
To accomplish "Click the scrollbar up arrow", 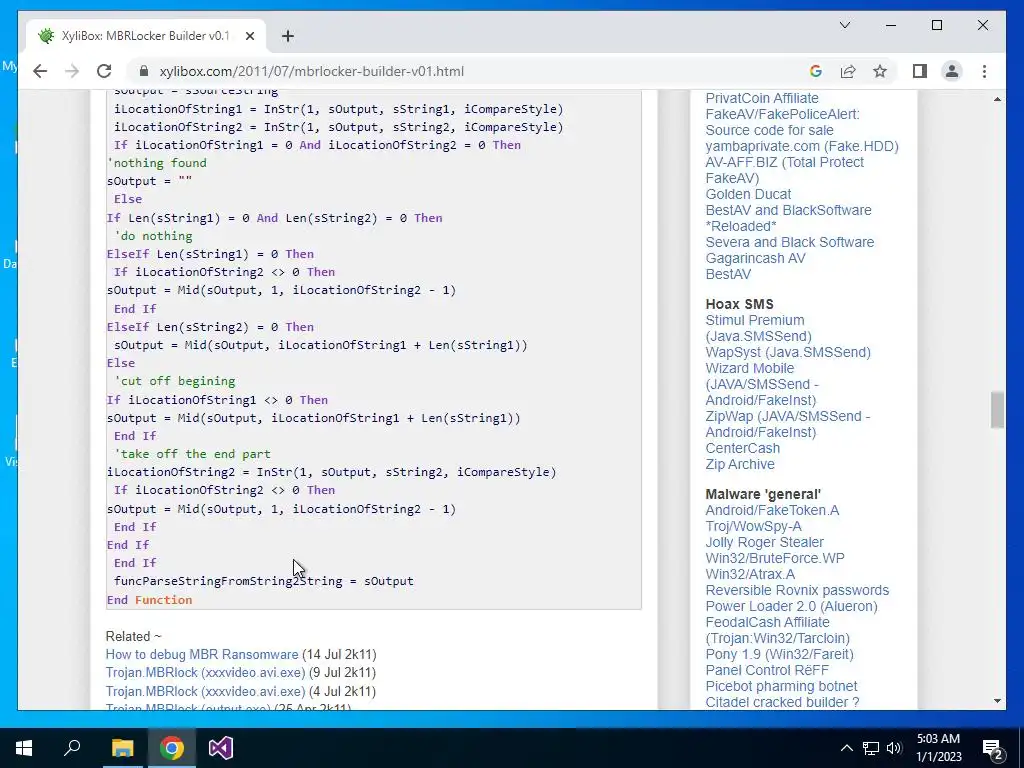I will coord(997,99).
